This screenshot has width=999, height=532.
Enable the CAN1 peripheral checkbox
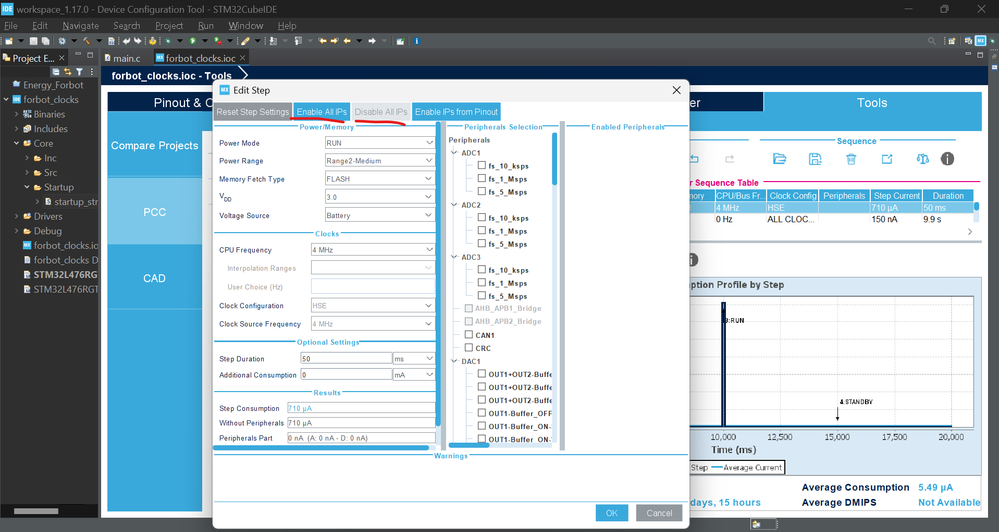[469, 334]
